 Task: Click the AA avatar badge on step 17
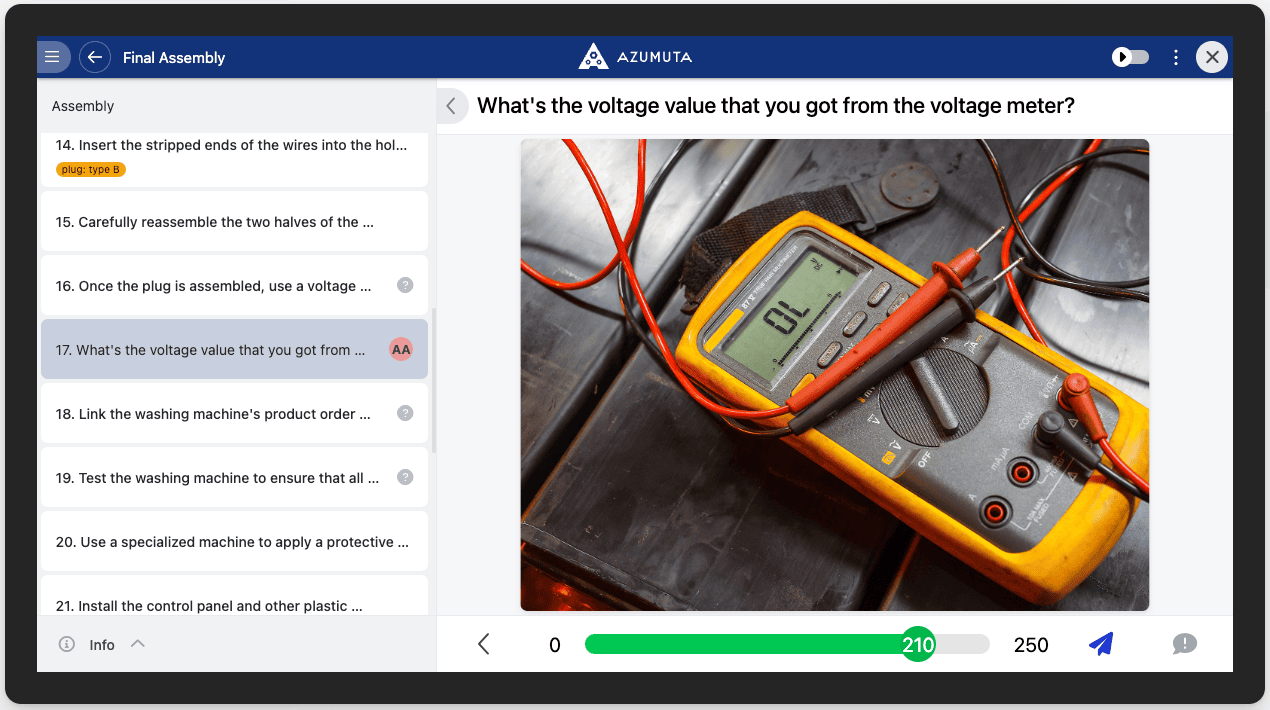tap(401, 349)
